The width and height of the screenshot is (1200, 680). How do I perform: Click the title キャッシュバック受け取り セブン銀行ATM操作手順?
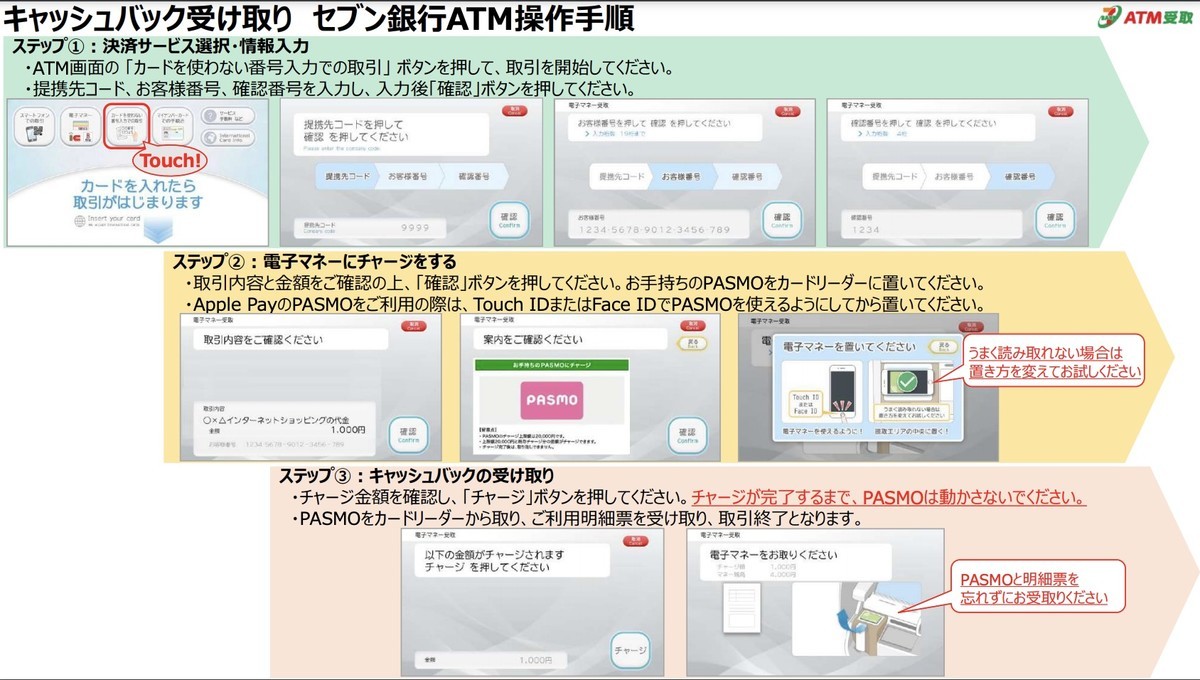(319, 17)
